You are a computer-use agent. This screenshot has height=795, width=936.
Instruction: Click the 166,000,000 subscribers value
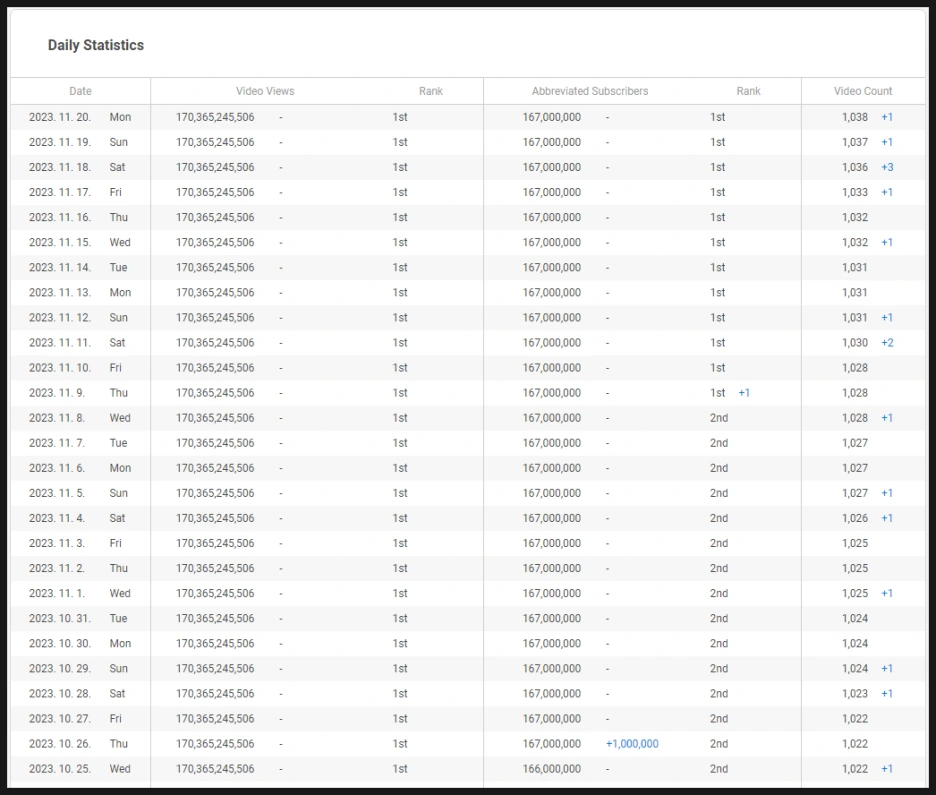[552, 769]
